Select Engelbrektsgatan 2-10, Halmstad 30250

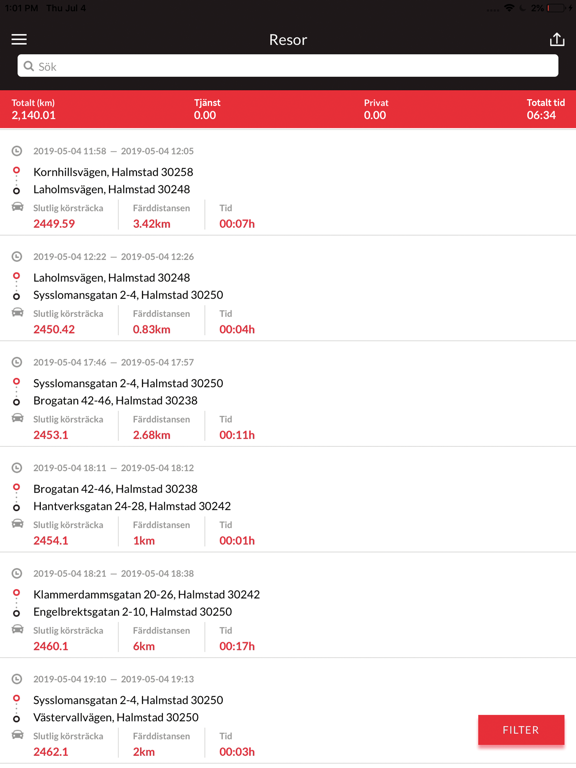133,612
